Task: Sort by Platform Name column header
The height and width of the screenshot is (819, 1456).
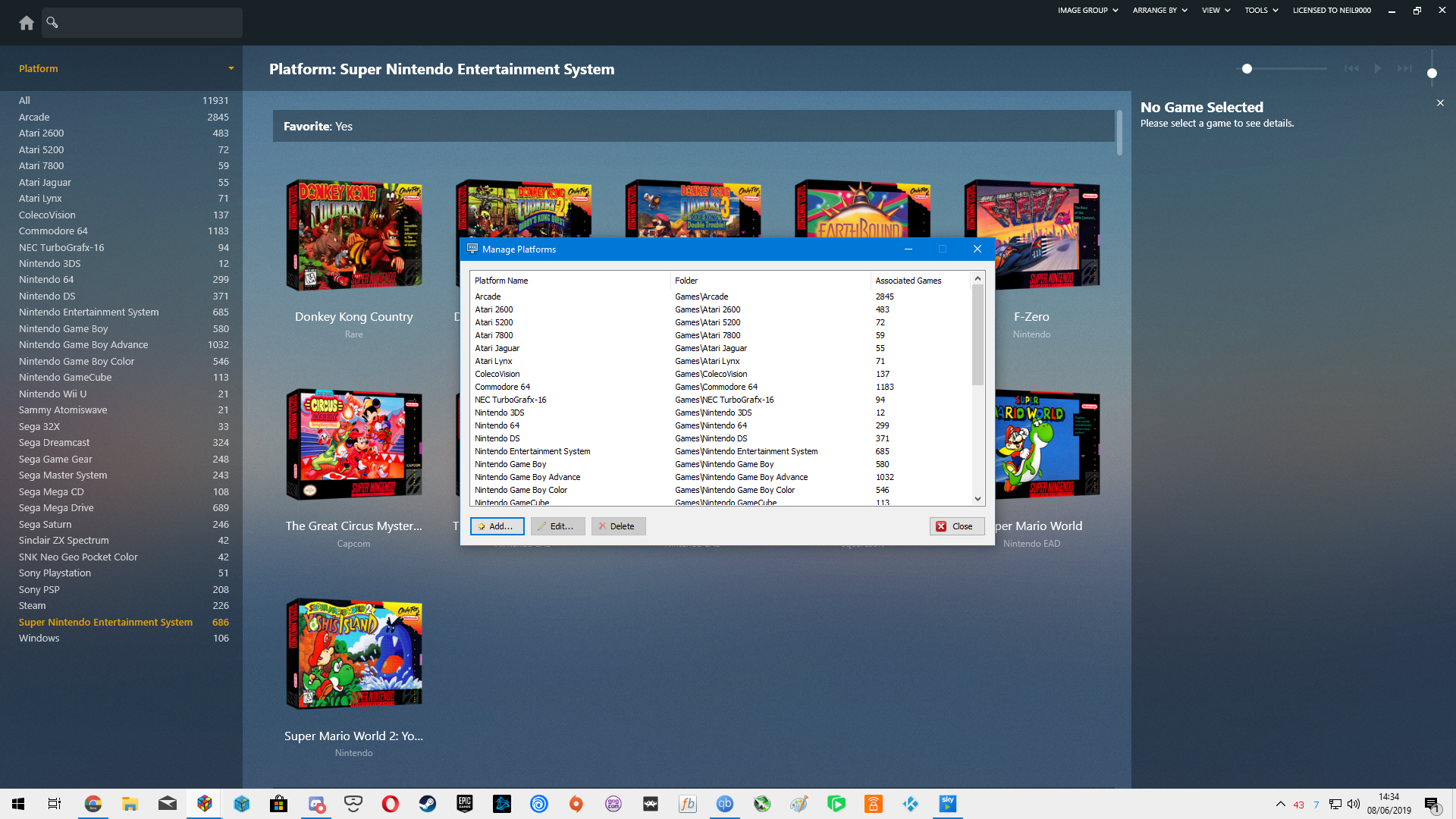Action: 570,281
